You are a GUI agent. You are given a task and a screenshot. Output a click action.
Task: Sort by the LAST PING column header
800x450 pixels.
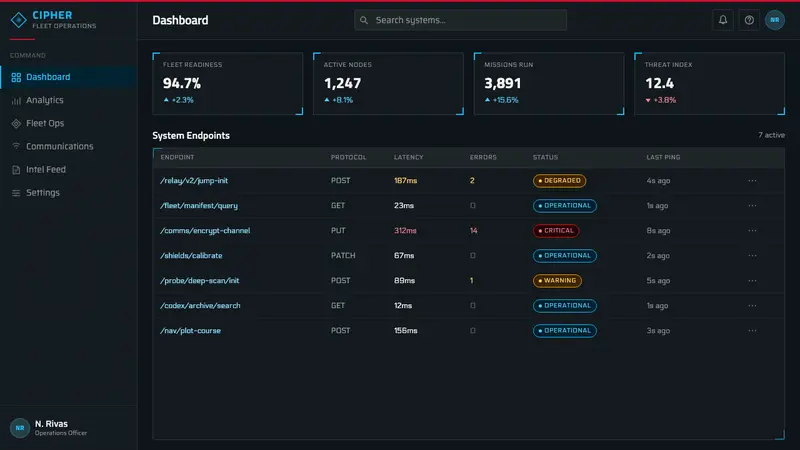pos(663,157)
